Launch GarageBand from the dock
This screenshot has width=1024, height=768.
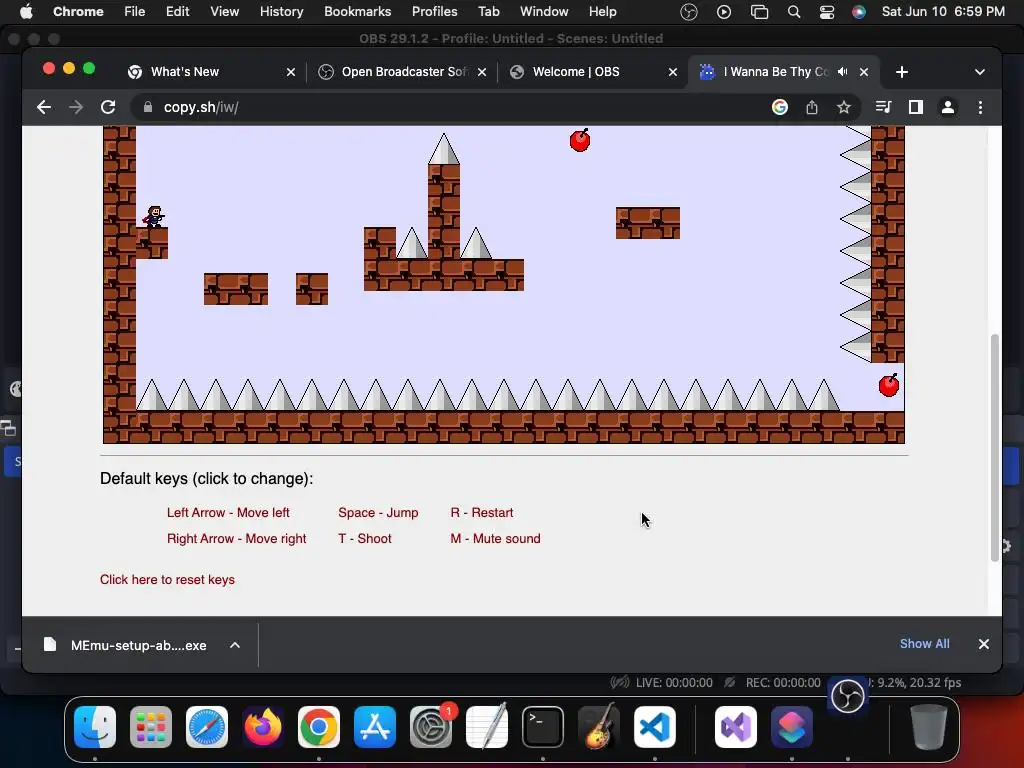pyautogui.click(x=599, y=727)
